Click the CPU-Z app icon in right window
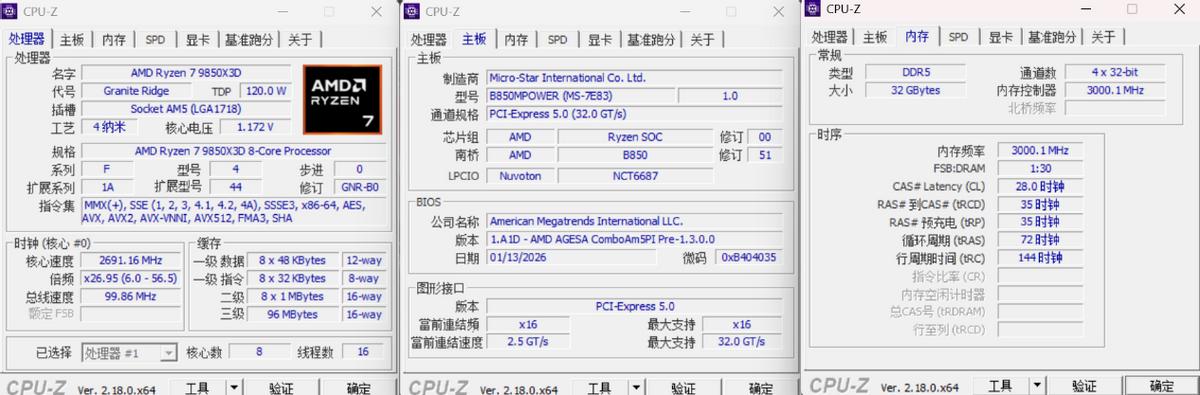Viewport: 1200px width, 395px height. [x=814, y=9]
